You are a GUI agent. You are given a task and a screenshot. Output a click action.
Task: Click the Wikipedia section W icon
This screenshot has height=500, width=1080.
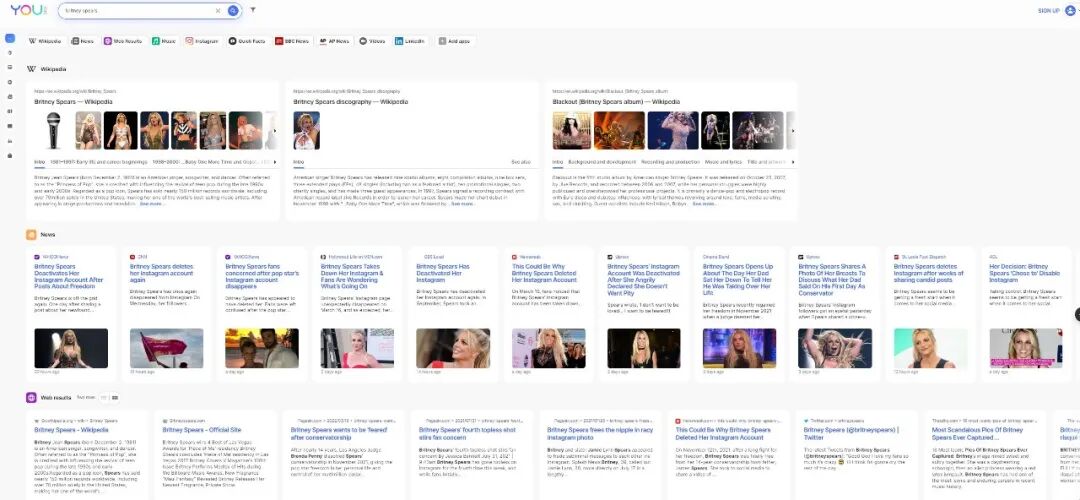31,69
